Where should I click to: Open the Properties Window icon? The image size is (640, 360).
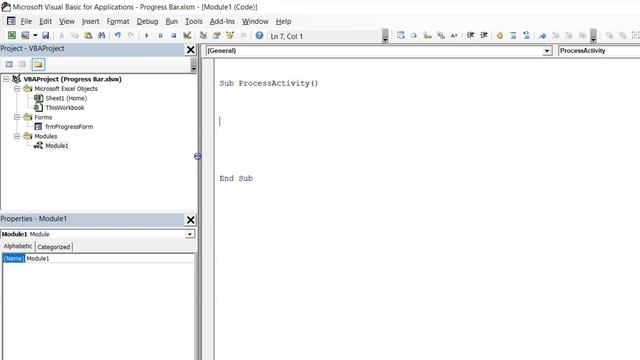click(x=216, y=36)
